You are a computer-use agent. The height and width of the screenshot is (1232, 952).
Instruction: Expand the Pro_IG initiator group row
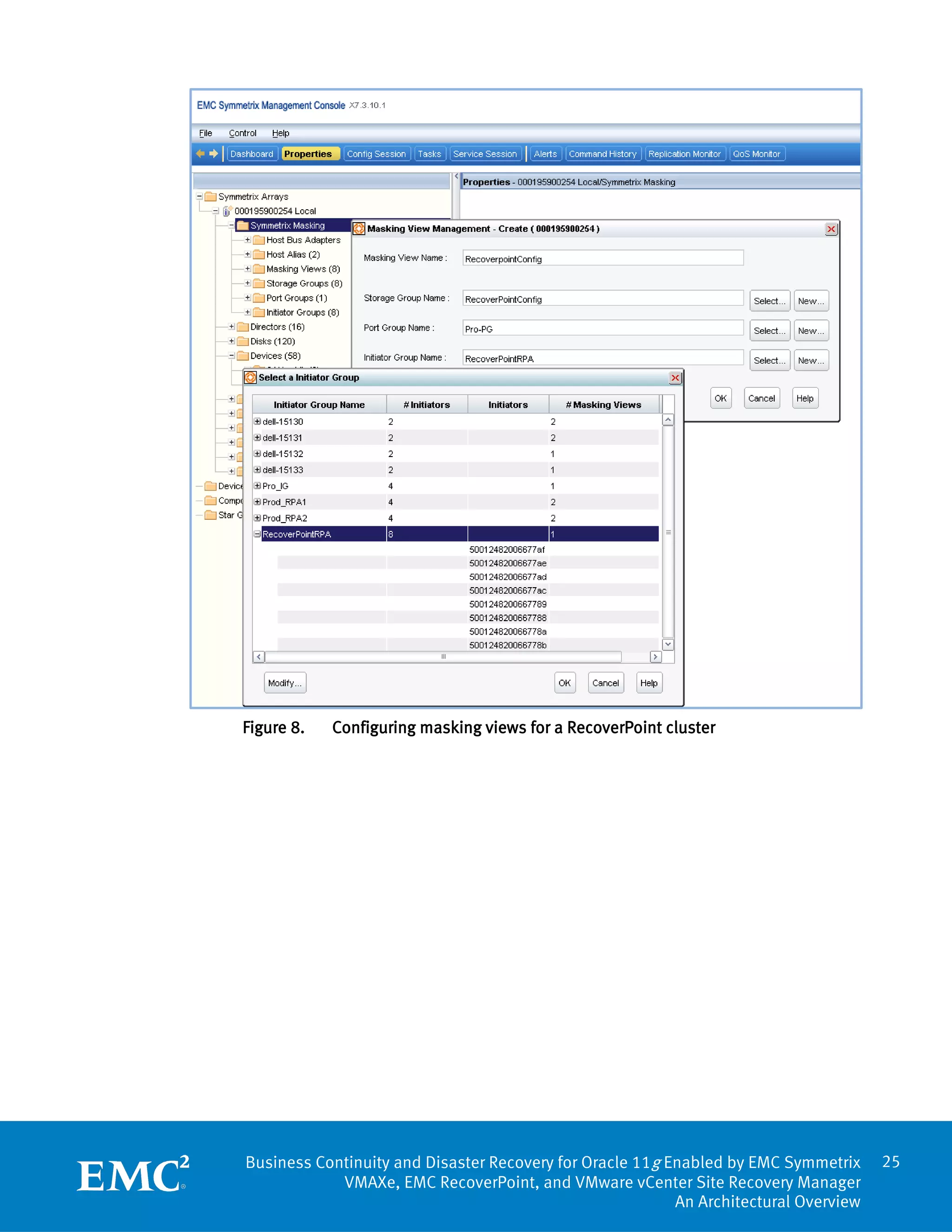[x=257, y=486]
